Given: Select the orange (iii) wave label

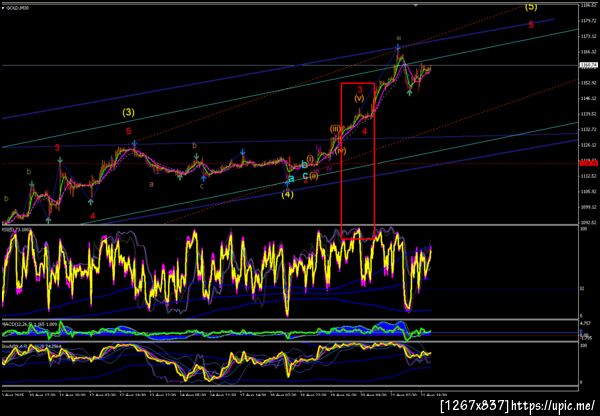Looking at the screenshot, I should point(335,129).
